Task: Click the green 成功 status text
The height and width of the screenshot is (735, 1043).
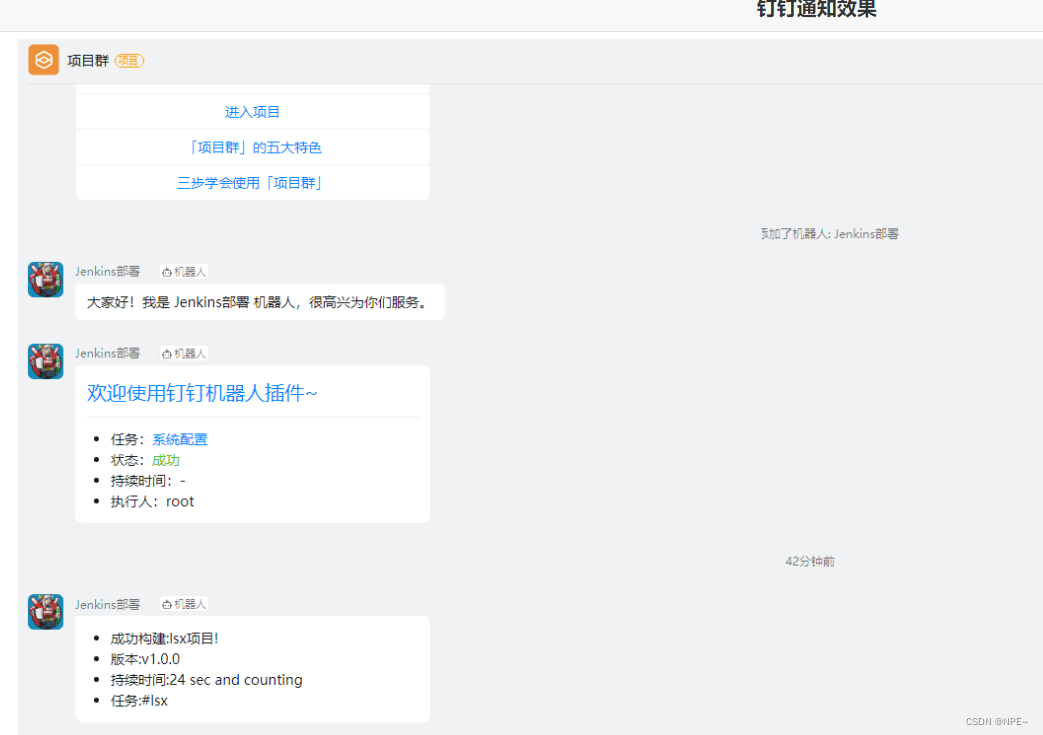Action: click(166, 460)
